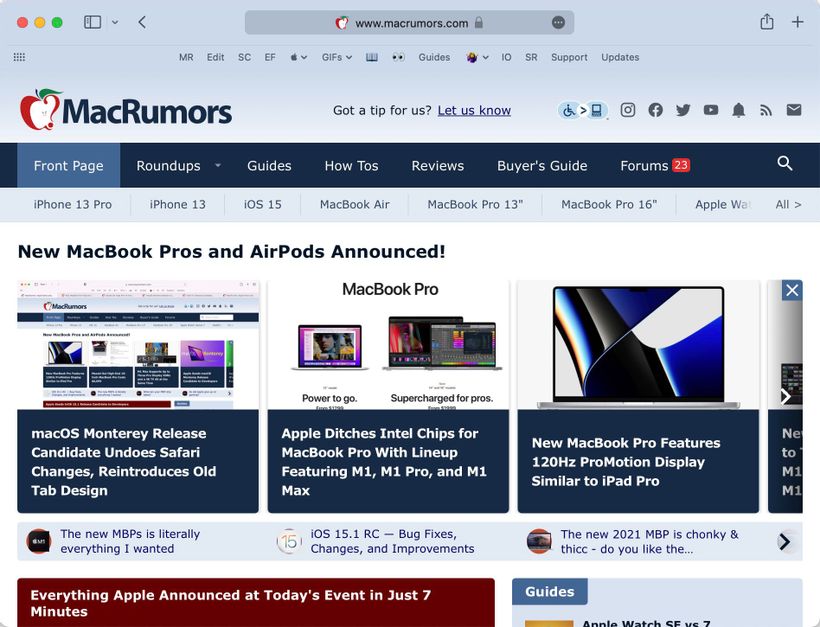The image size is (820, 627).
Task: Open the Apple Ditches Intel Chips article
Action: point(384,462)
